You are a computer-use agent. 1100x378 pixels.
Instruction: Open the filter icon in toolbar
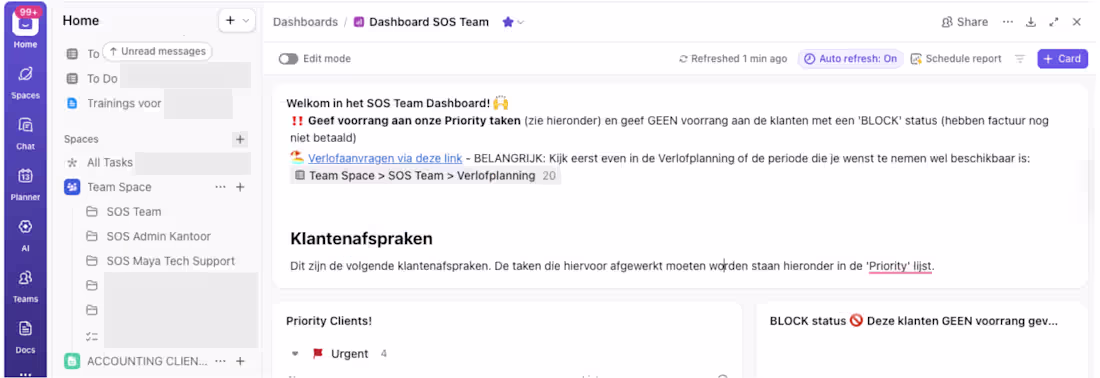pyautogui.click(x=1020, y=59)
